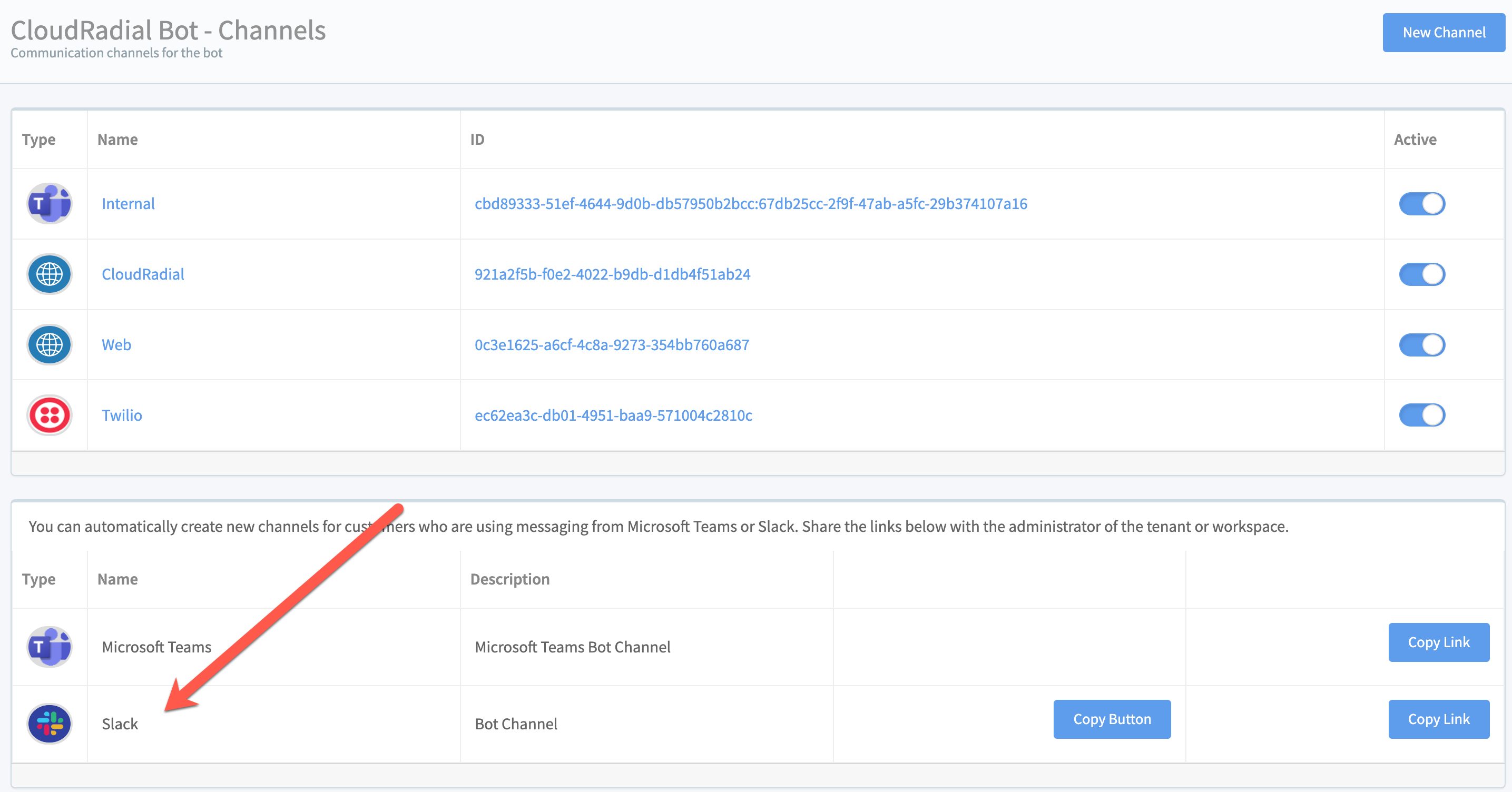Click the Copy Button for Slack
This screenshot has height=792, width=1512.
[x=1112, y=719]
